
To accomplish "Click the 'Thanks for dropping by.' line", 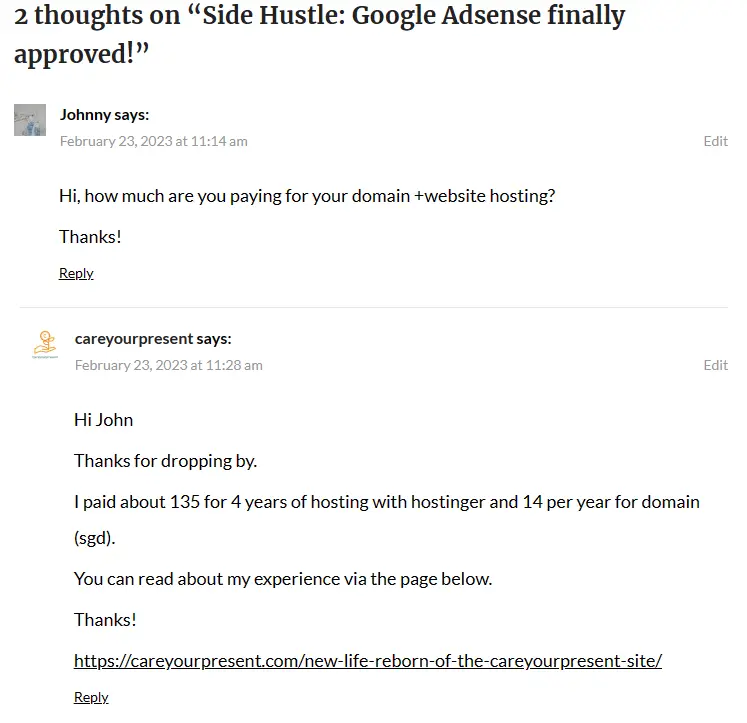I will tap(165, 461).
